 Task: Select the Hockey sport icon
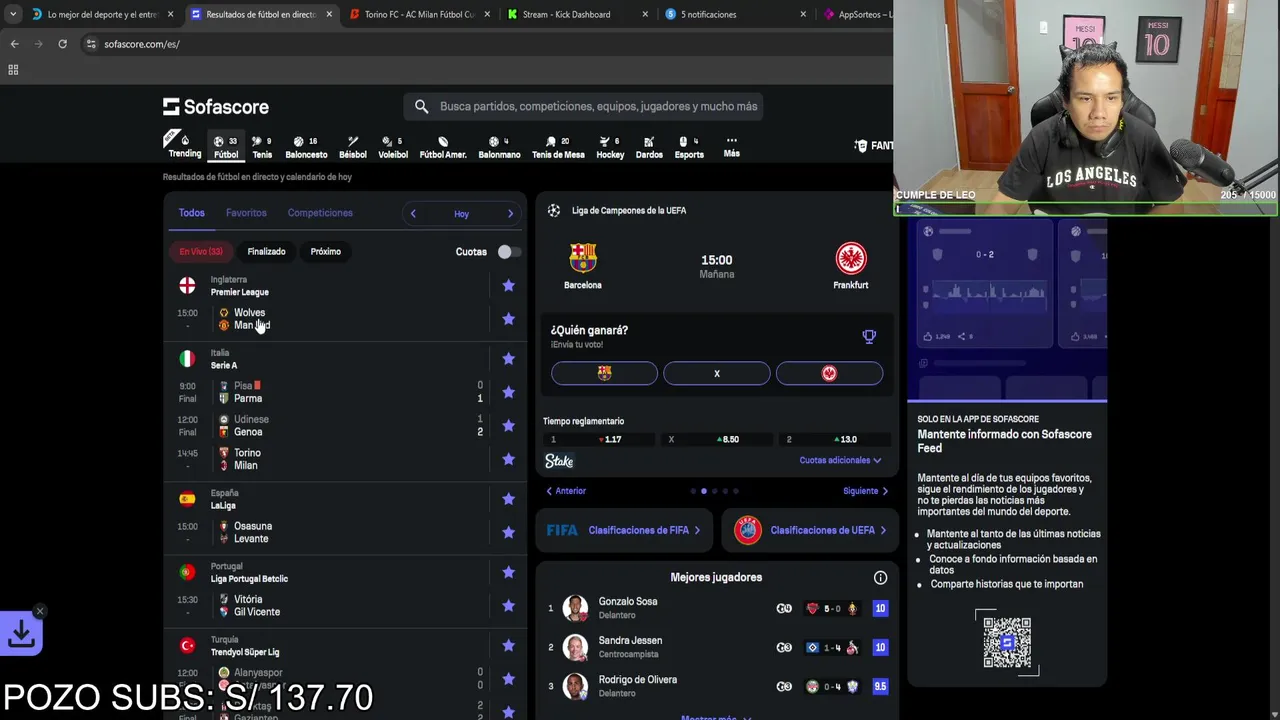[x=610, y=146]
